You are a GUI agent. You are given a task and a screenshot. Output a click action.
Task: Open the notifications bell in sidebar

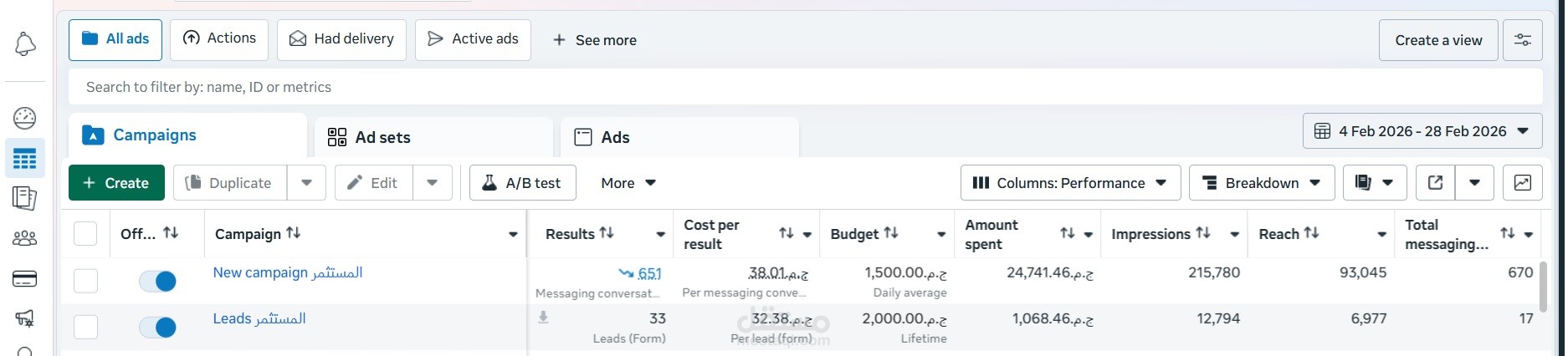[x=25, y=43]
